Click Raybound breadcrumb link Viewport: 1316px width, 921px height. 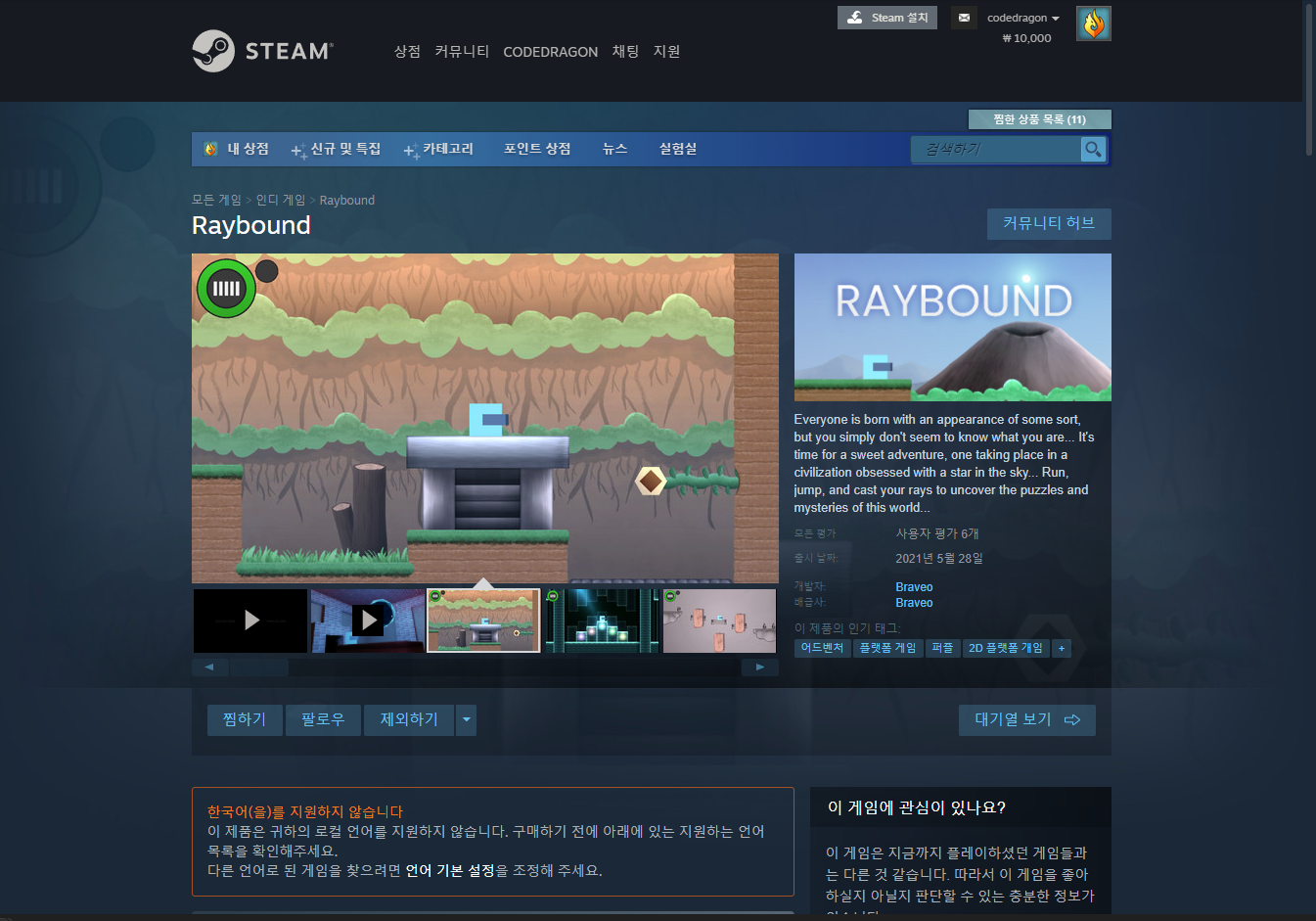(347, 200)
